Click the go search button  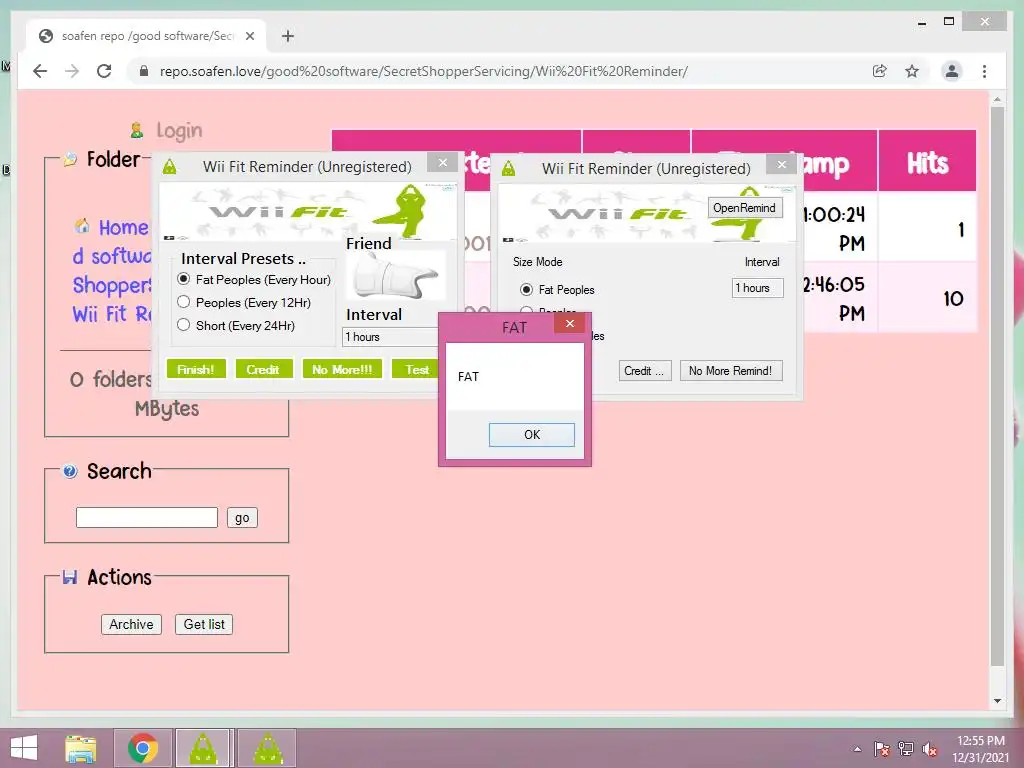click(242, 518)
